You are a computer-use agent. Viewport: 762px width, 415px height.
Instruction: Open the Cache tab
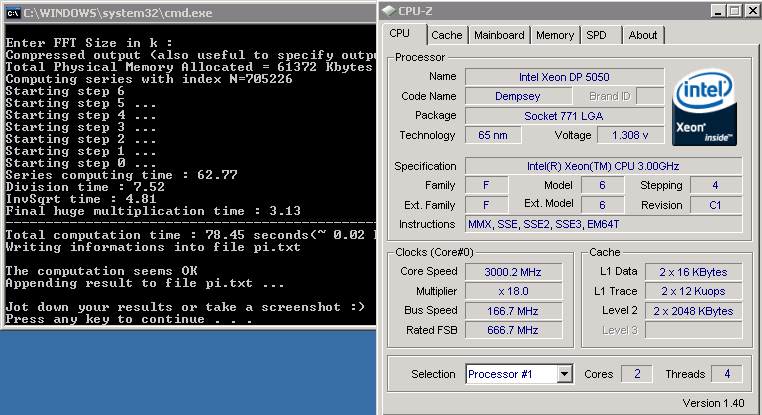pos(447,35)
